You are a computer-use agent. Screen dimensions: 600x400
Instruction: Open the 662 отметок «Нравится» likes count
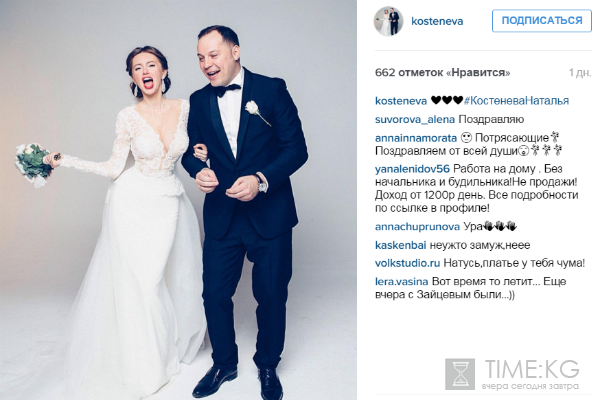442,72
